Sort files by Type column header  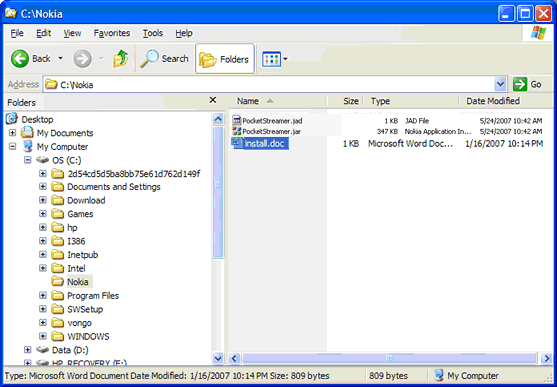pyautogui.click(x=410, y=101)
